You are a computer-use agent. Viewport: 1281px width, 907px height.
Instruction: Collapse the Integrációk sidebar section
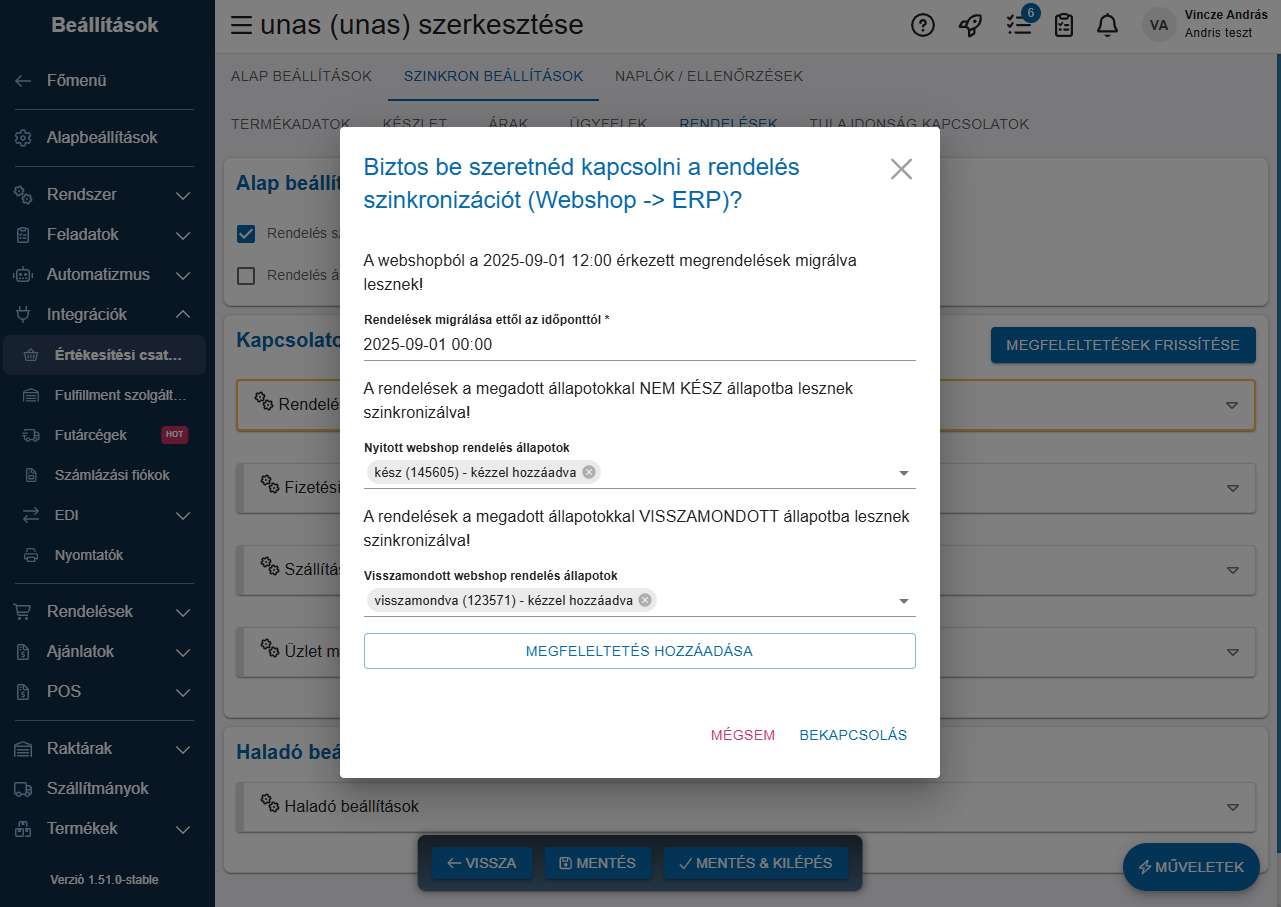(183, 314)
